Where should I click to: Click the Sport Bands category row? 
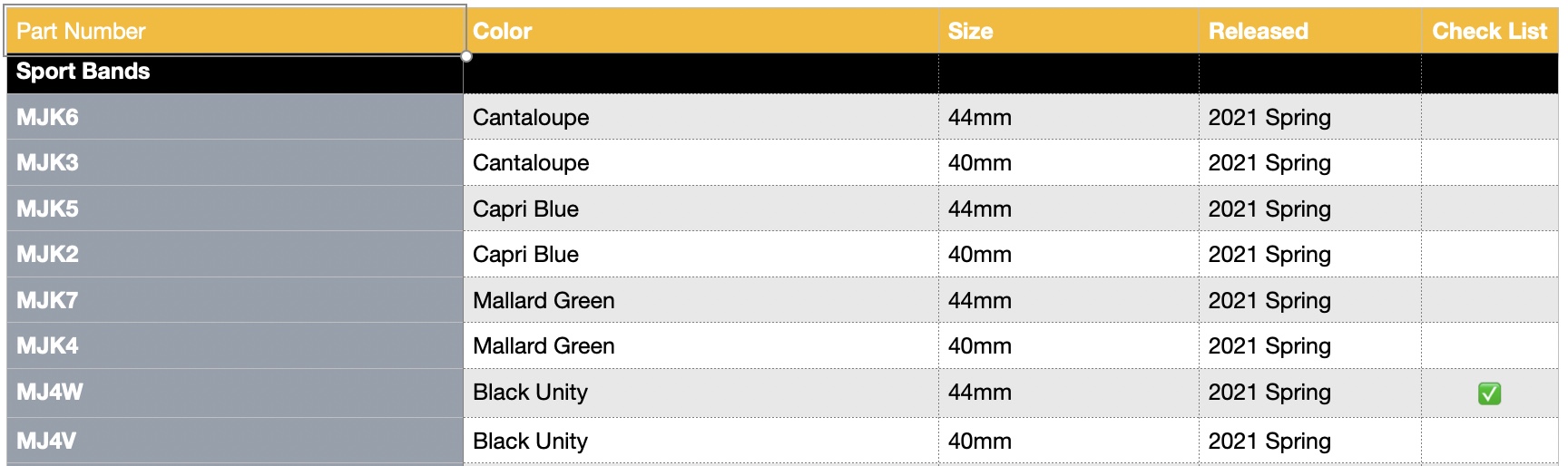(782, 73)
